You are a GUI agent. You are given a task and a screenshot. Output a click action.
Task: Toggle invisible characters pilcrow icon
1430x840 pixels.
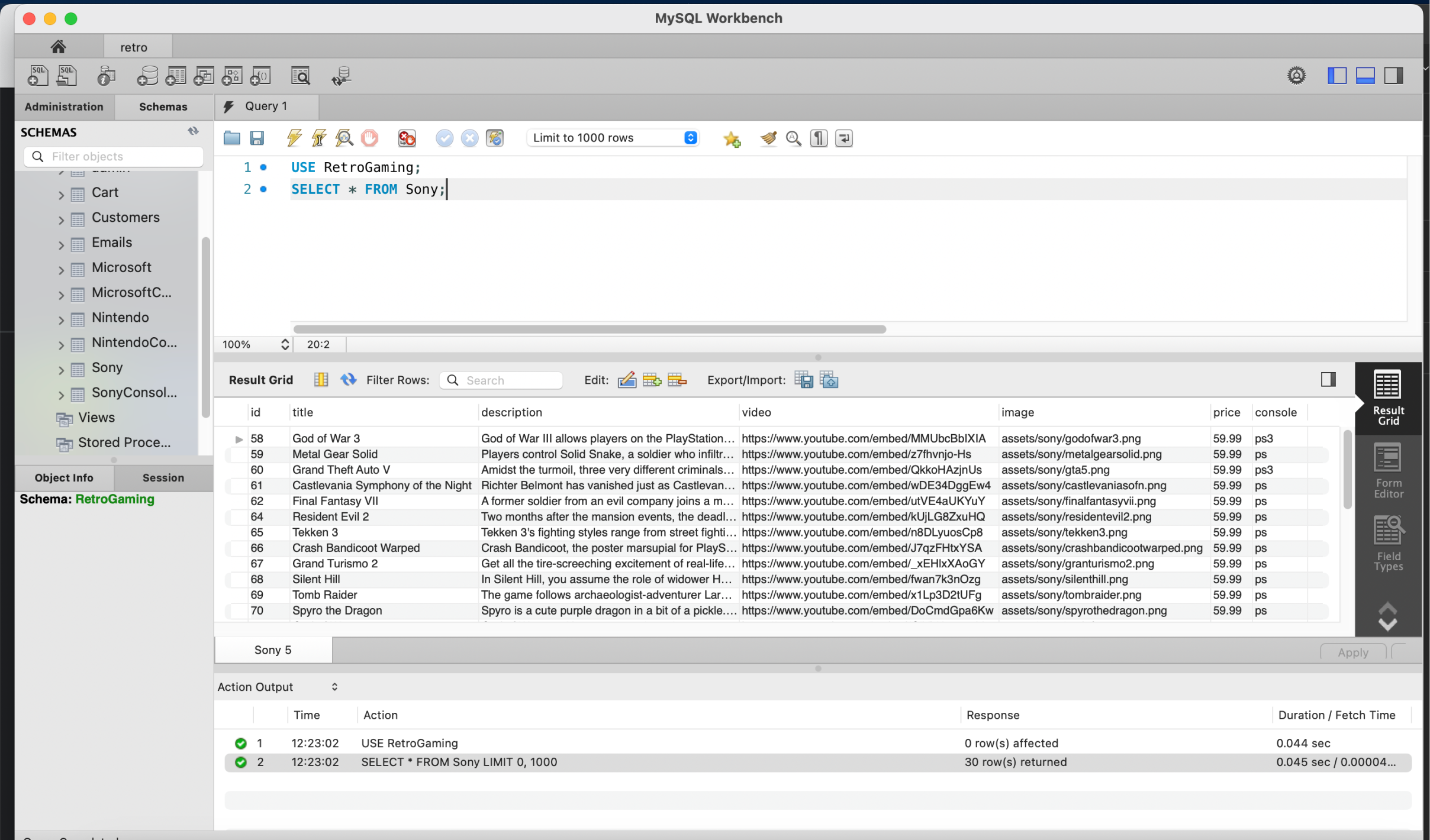coord(819,138)
